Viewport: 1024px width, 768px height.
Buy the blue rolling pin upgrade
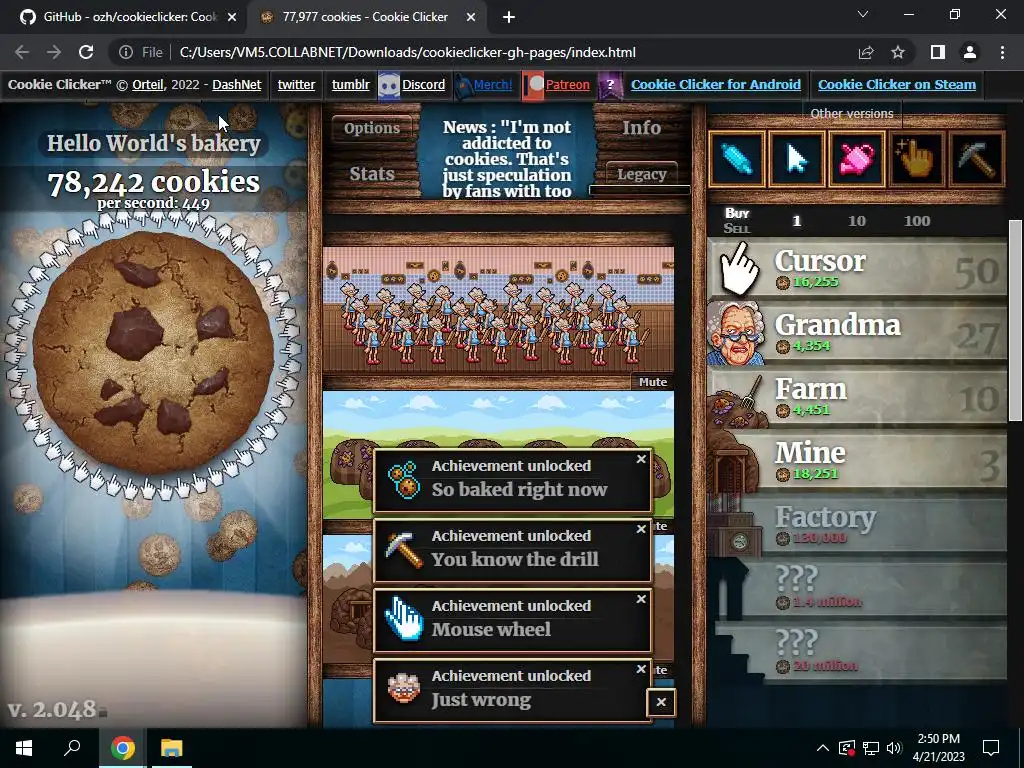(x=737, y=159)
